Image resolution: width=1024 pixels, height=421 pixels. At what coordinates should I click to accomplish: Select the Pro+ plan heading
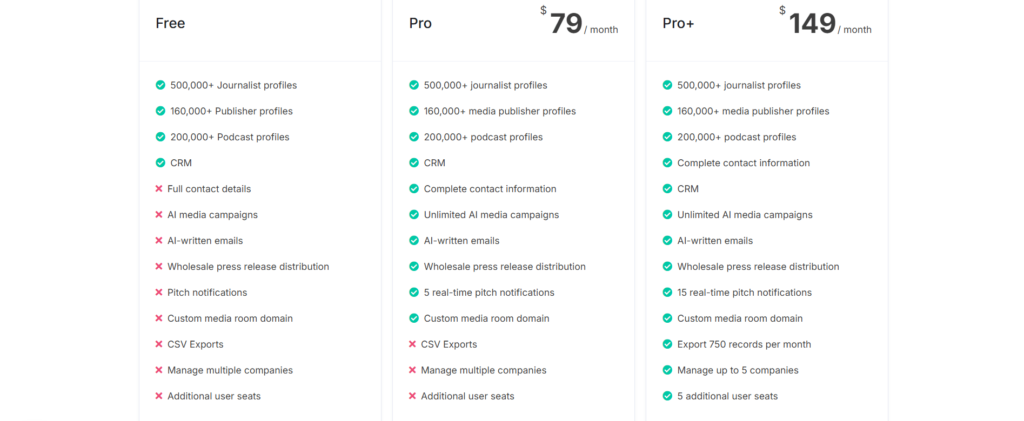tap(678, 23)
